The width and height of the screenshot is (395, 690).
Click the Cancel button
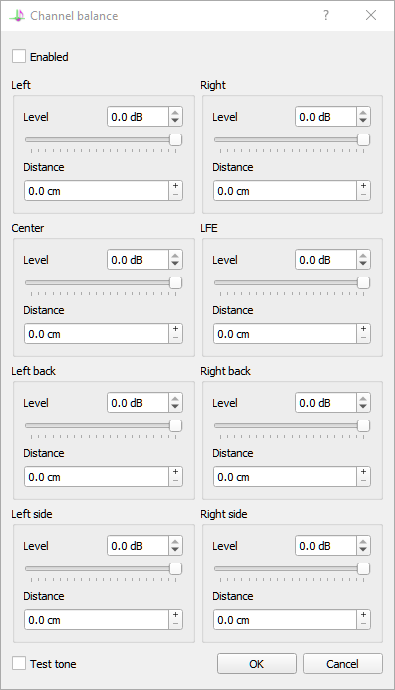342,663
